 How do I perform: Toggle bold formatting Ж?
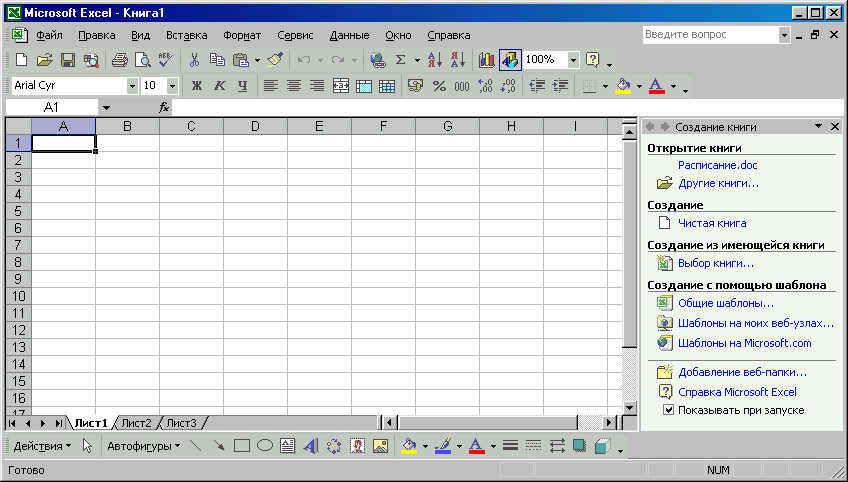pyautogui.click(x=197, y=85)
